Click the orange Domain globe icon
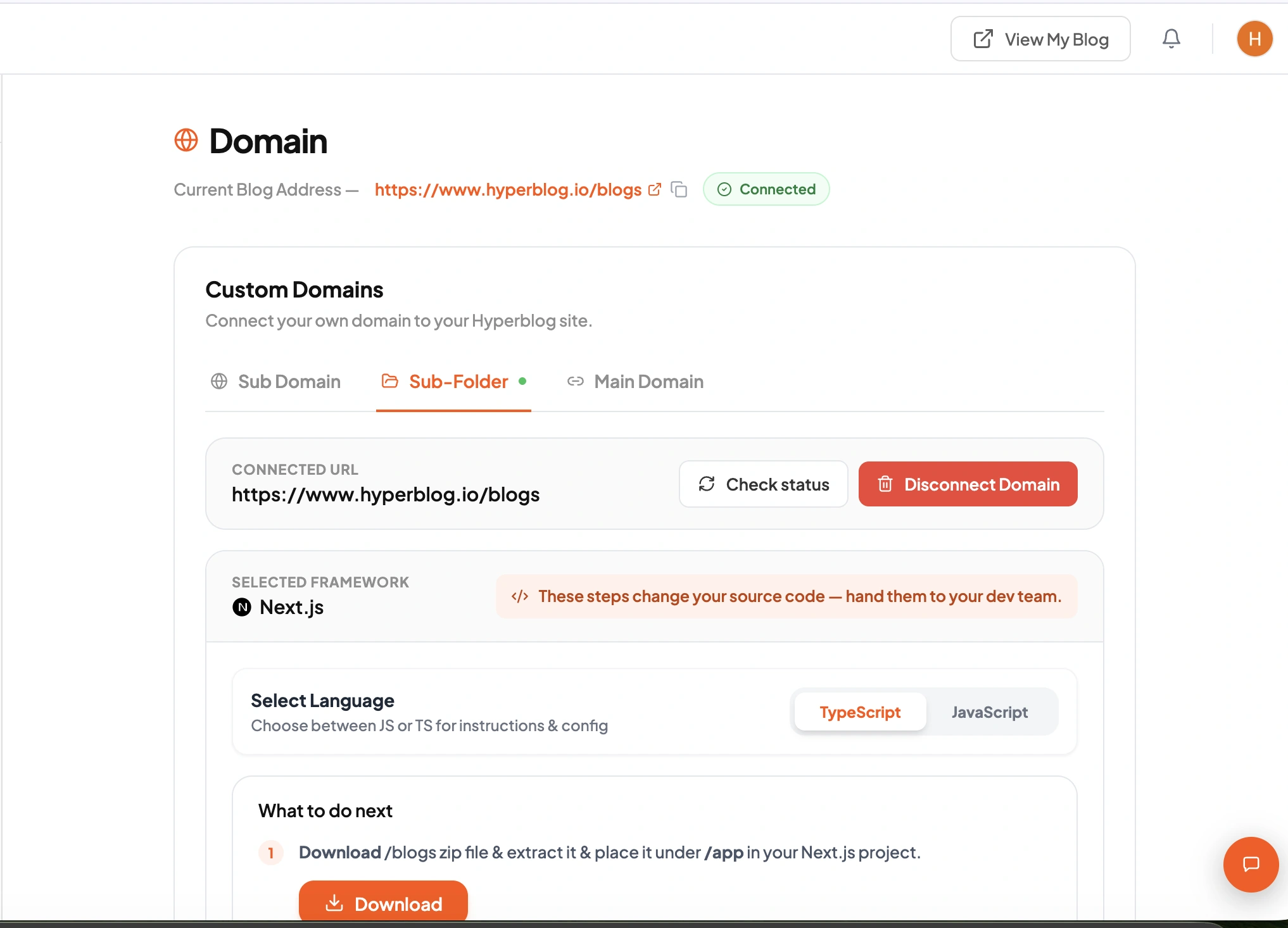1288x928 pixels. coord(186,140)
